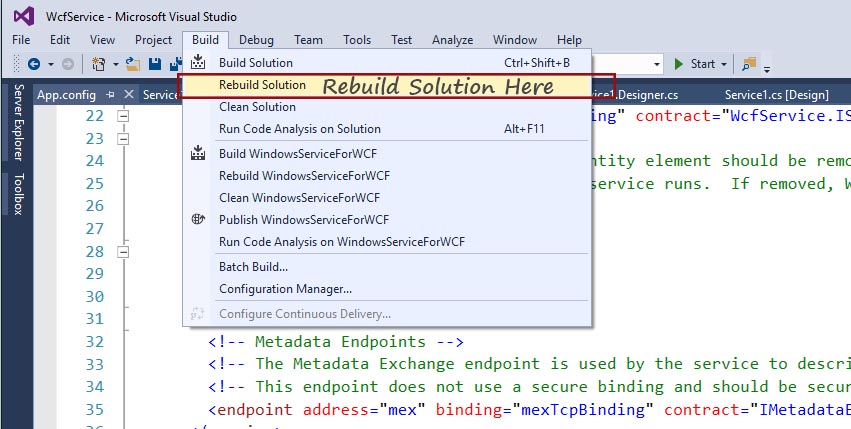This screenshot has width=851, height=429.
Task: Open the Debug menu
Action: click(x=256, y=40)
